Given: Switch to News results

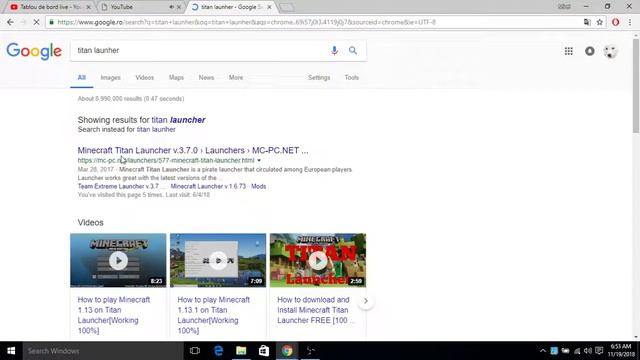Looking at the screenshot, I should [x=206, y=78].
